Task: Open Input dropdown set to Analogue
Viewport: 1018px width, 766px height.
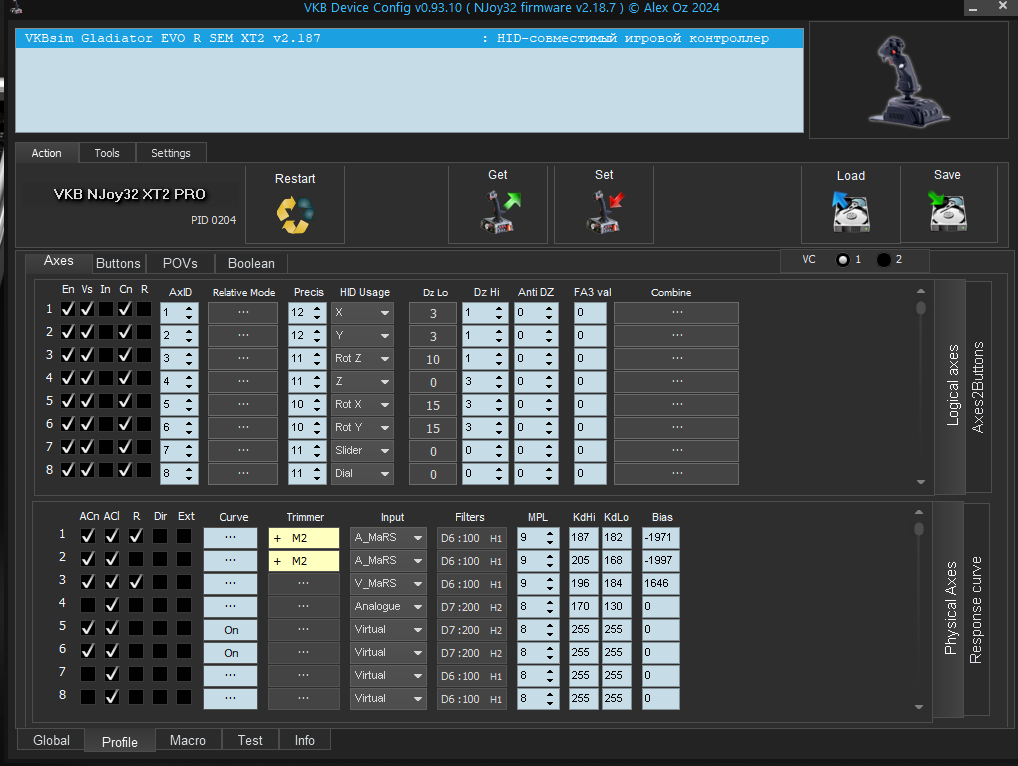Action: point(388,606)
